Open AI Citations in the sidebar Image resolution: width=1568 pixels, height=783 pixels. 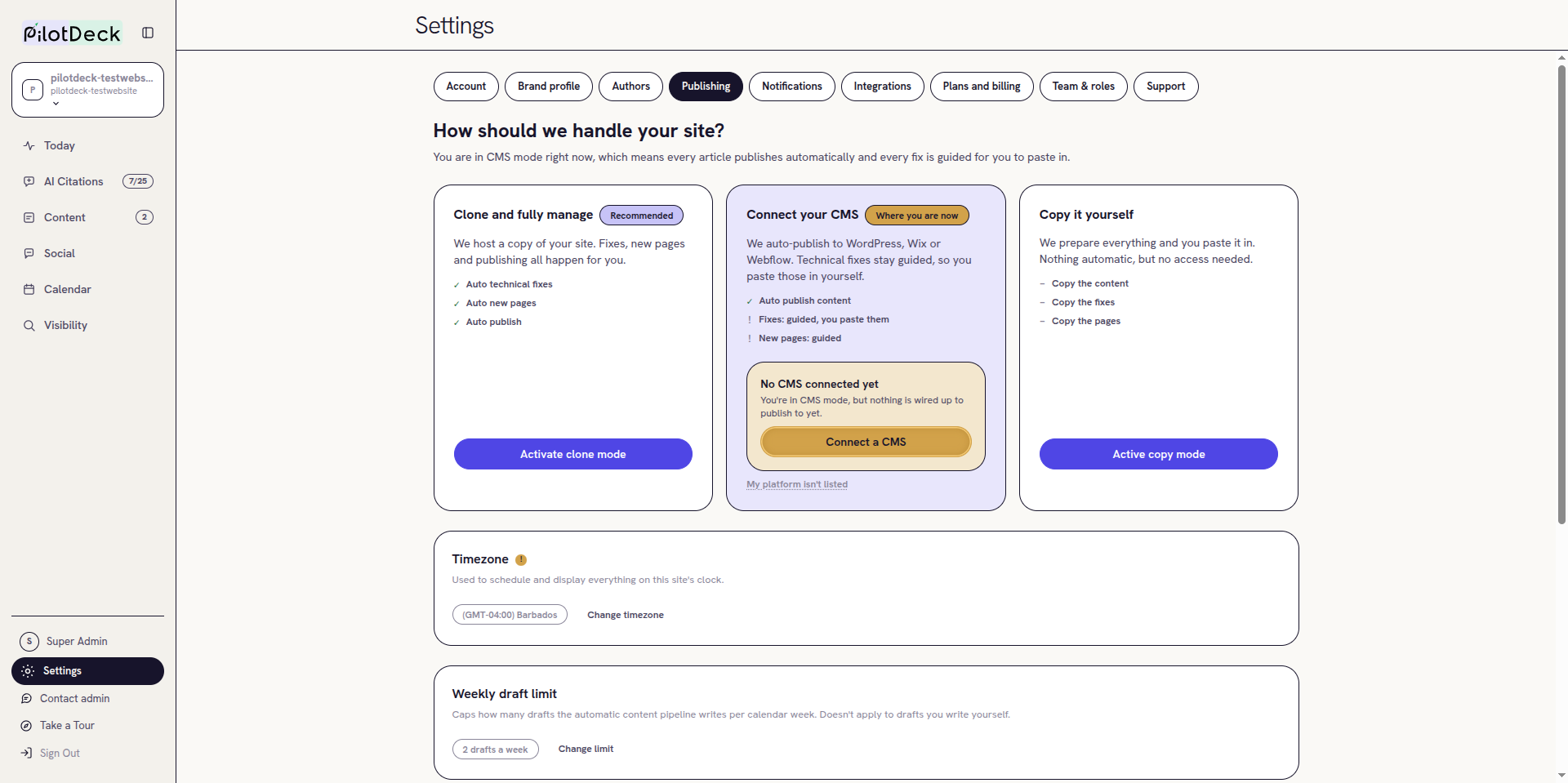pos(87,181)
